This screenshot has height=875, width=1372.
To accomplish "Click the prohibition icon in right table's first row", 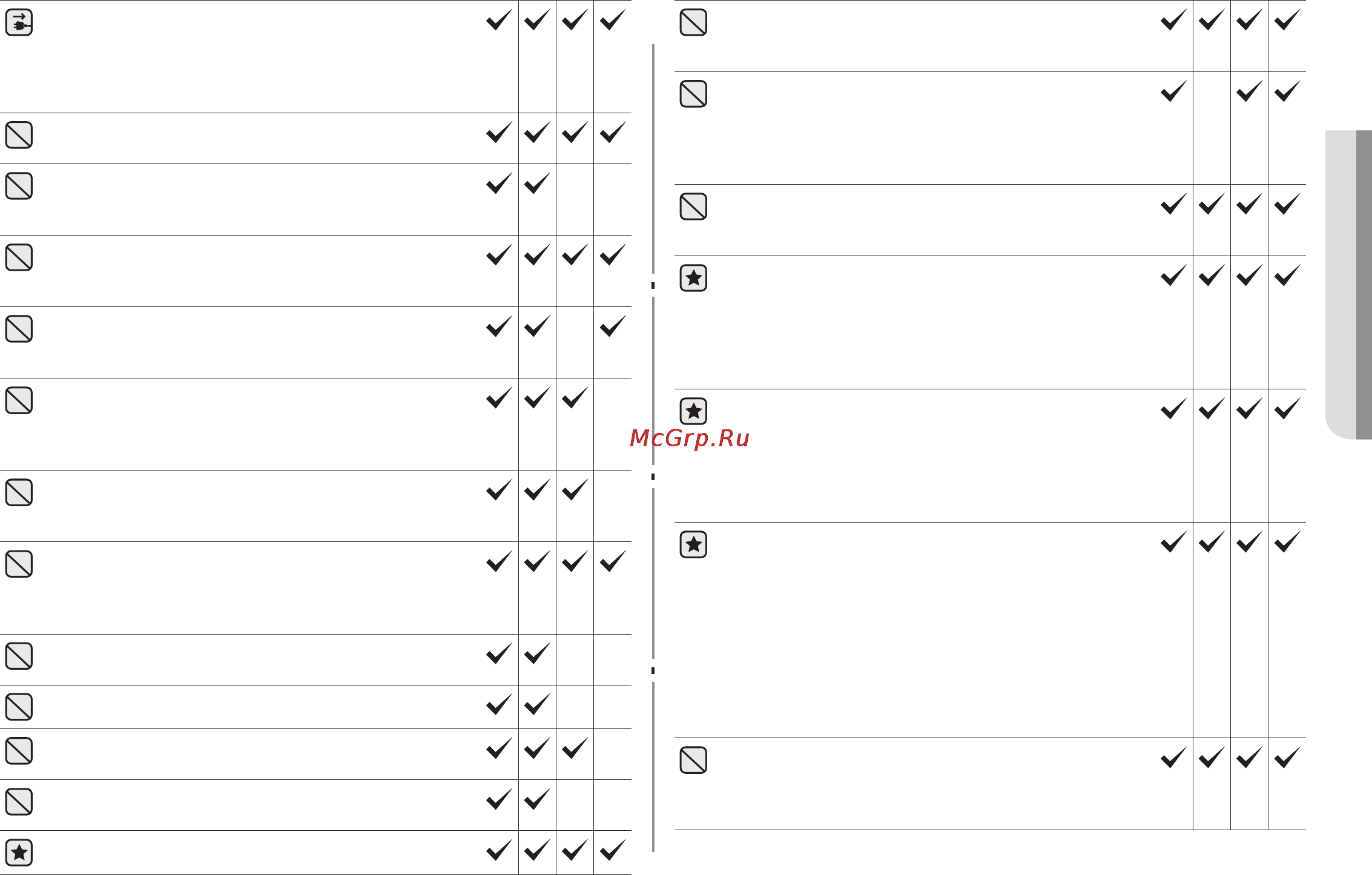I will (x=693, y=22).
